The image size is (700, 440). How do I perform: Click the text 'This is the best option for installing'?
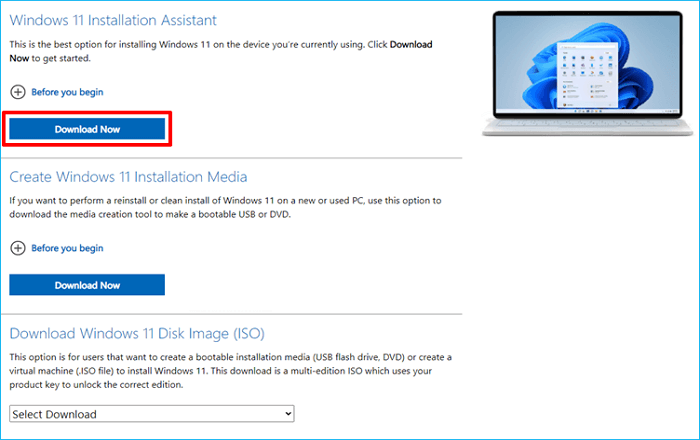(x=83, y=45)
